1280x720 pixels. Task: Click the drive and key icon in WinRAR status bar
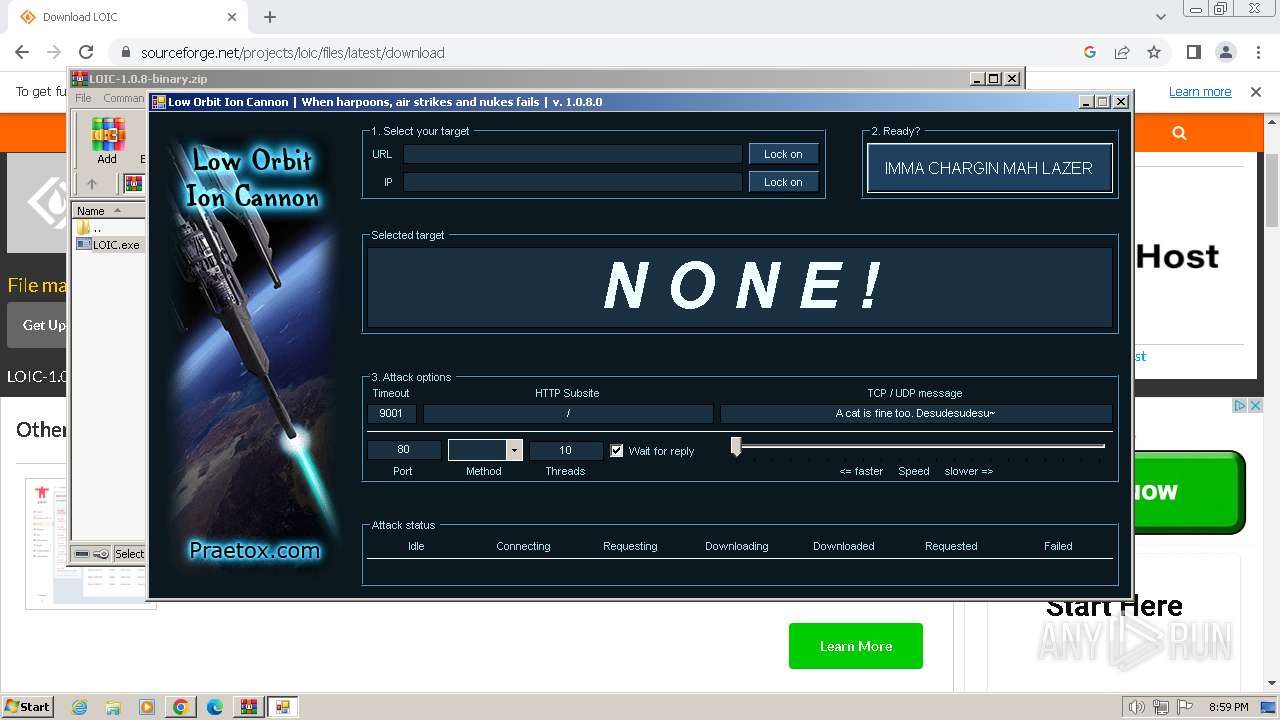click(x=91, y=554)
